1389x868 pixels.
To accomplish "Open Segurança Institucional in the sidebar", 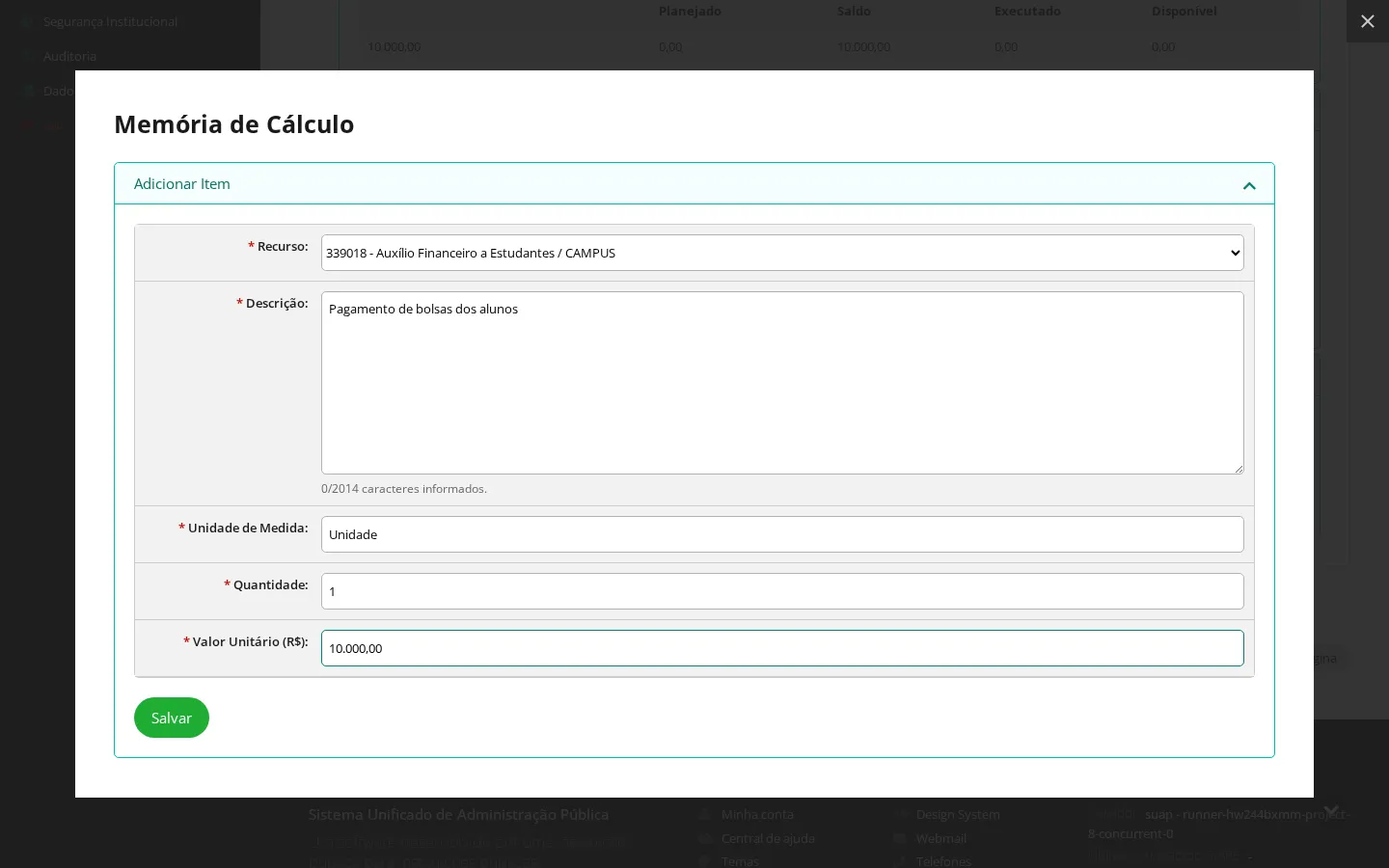I will coord(110,21).
